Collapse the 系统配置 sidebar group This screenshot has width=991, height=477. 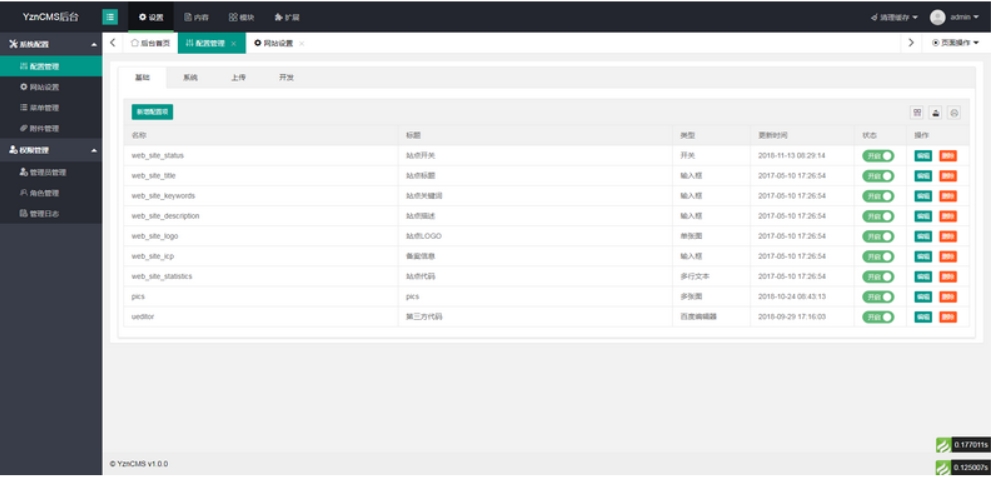94,45
